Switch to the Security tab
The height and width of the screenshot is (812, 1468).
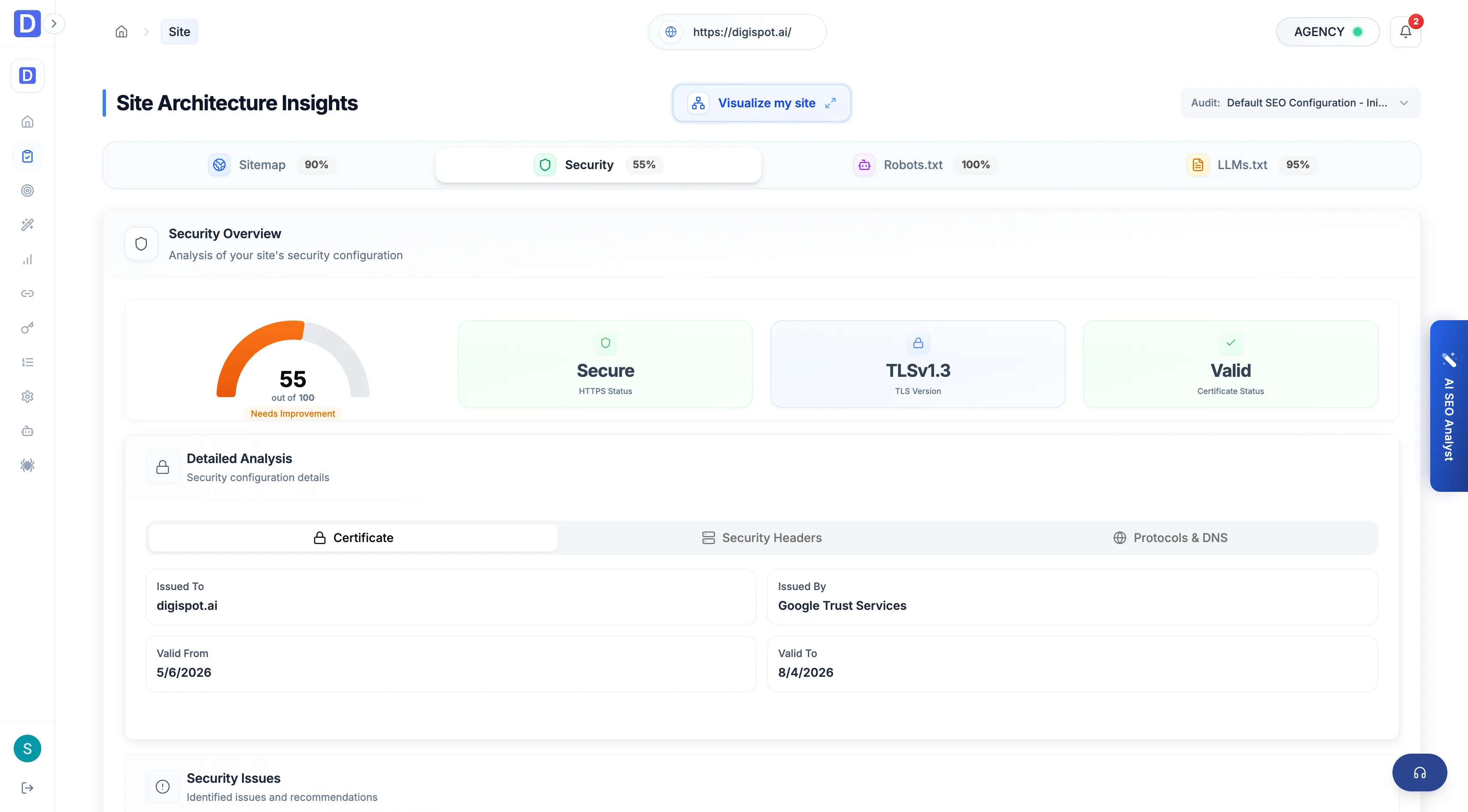598,165
